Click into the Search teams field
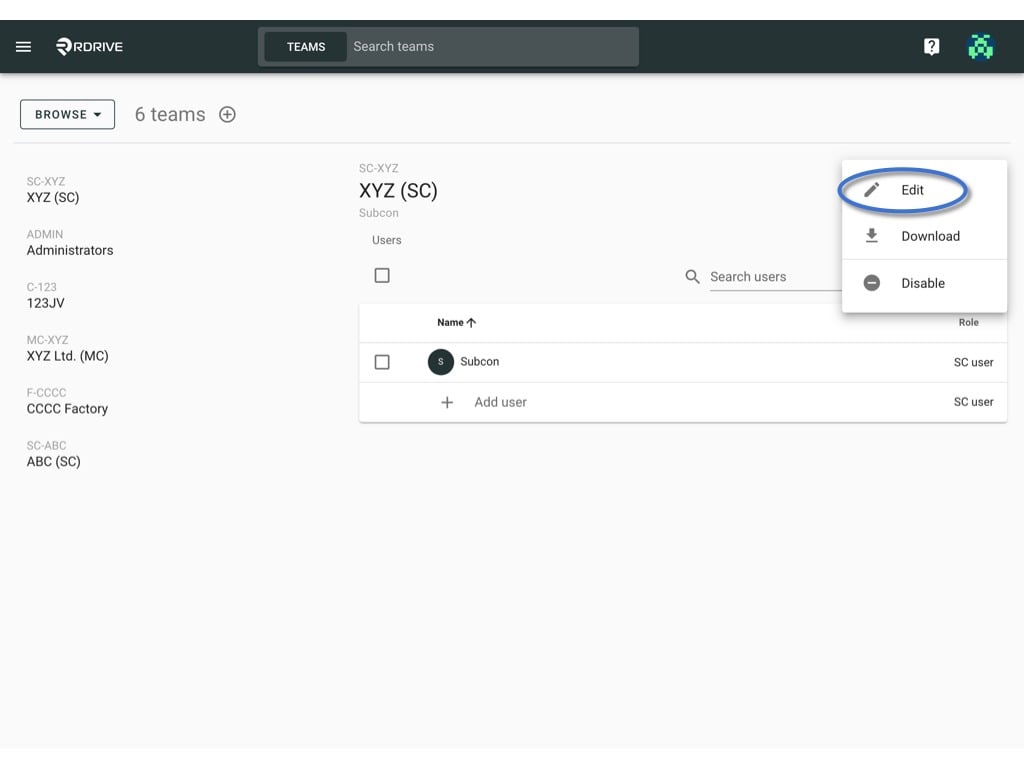The width and height of the screenshot is (1024, 768). pyautogui.click(x=492, y=46)
